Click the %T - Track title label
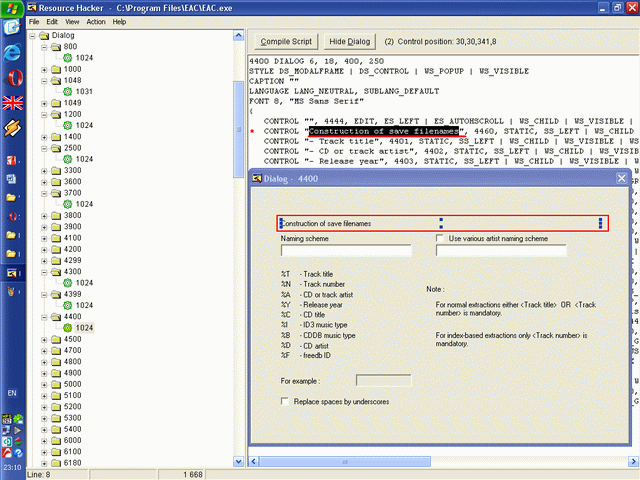Image resolution: width=640 pixels, height=480 pixels. point(307,274)
